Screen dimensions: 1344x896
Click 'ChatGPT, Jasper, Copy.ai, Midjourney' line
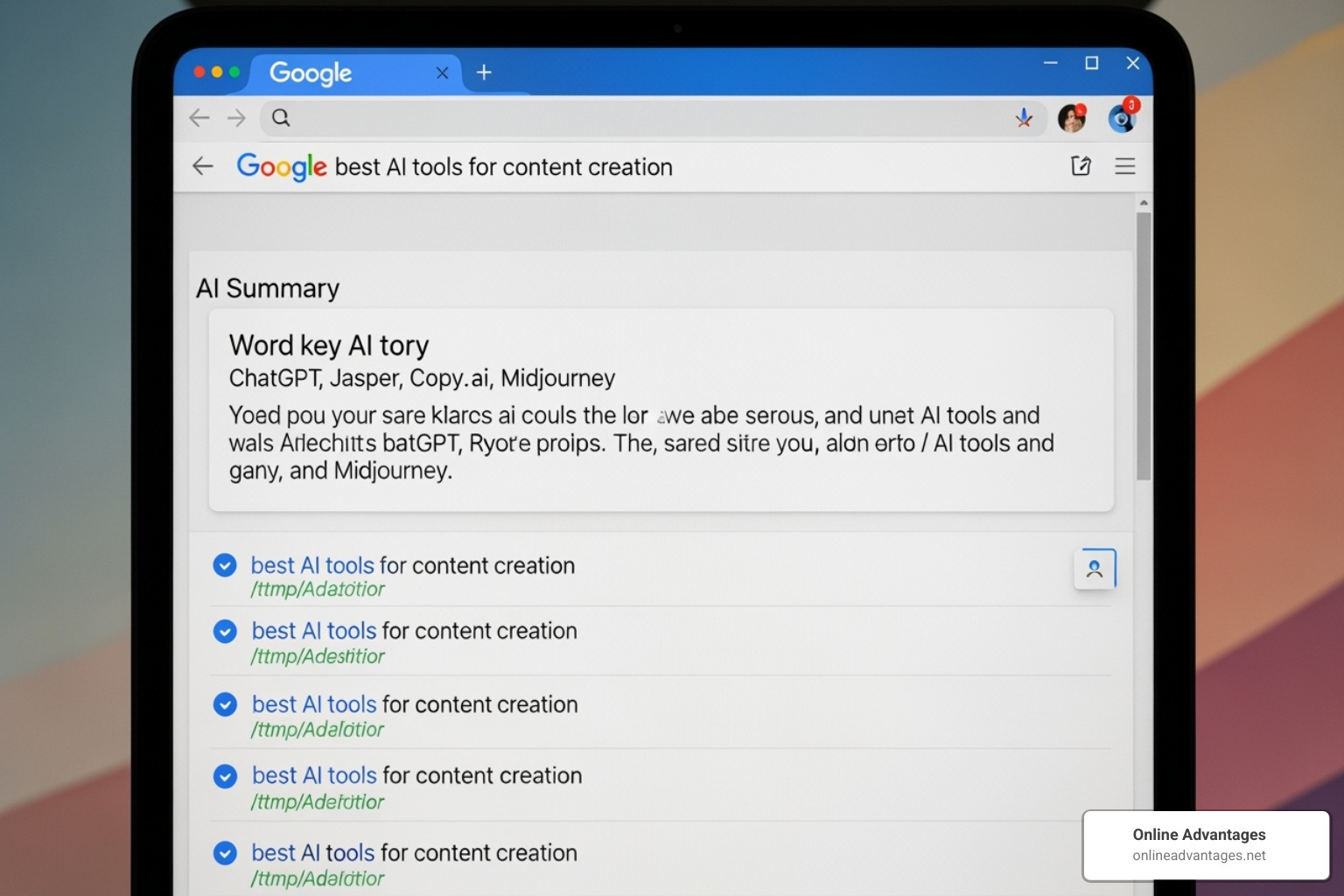coord(422,378)
